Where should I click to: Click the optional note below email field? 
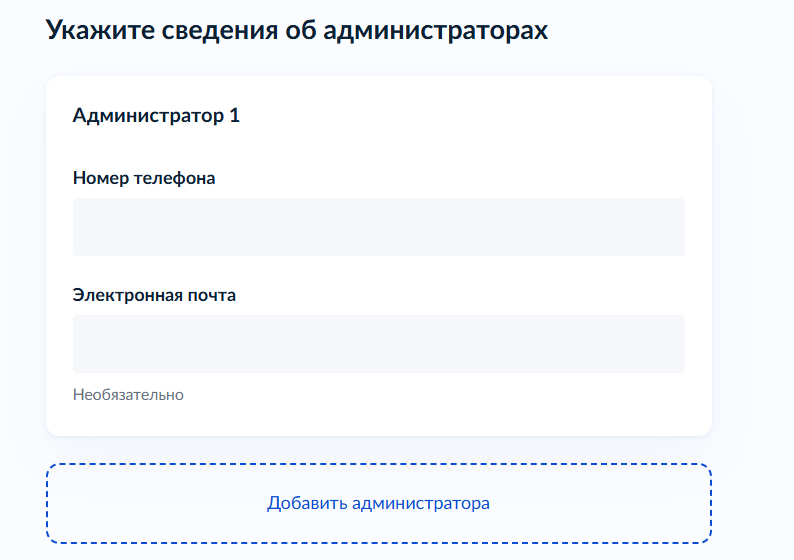coord(128,395)
